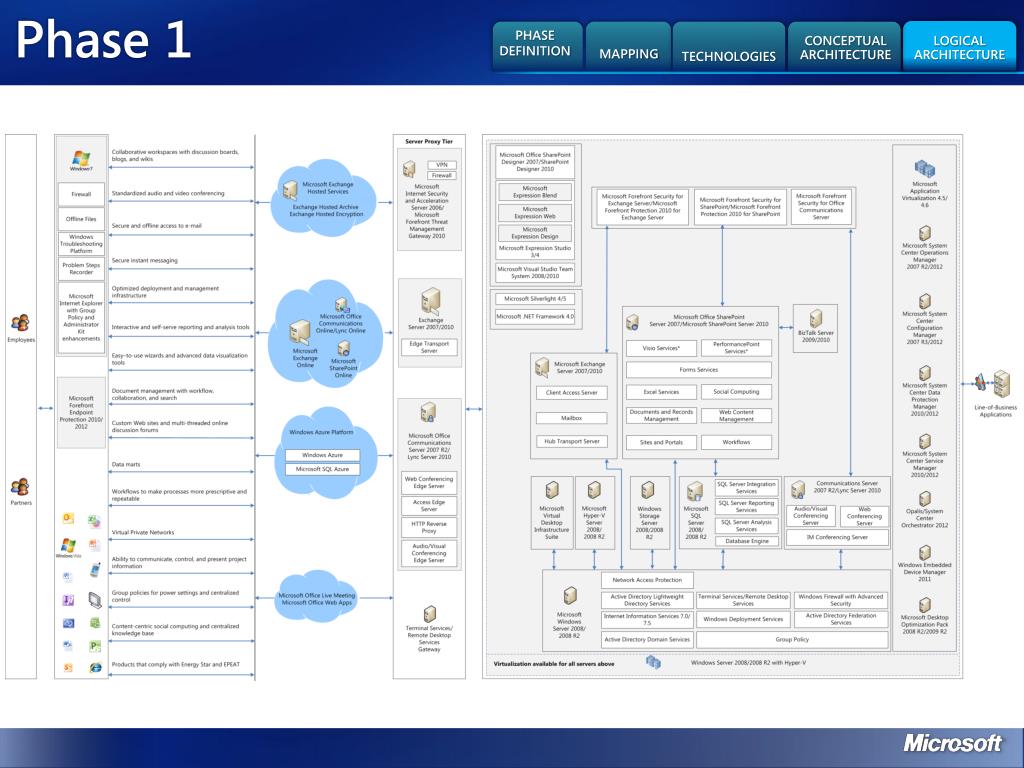Click the Social Computing box
Viewport: 1024px width, 768px height.
736,392
